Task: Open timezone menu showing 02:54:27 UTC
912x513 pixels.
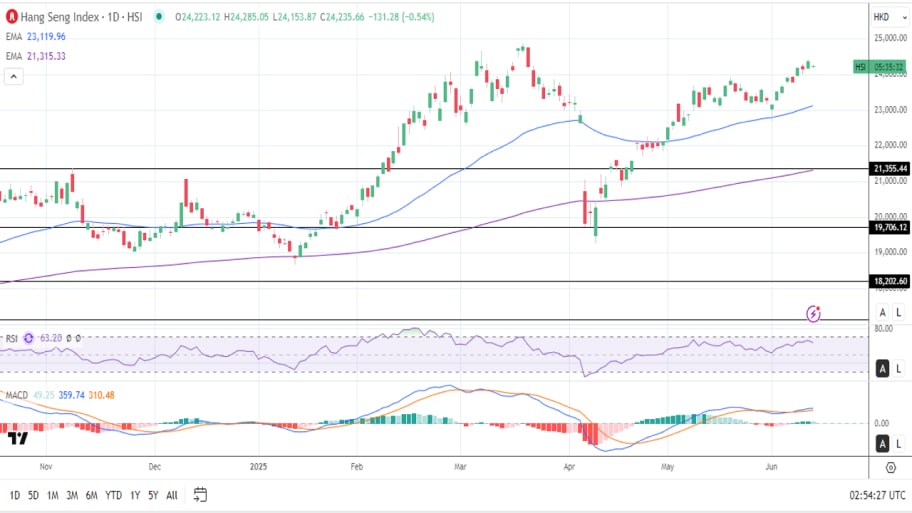Action: coord(877,495)
